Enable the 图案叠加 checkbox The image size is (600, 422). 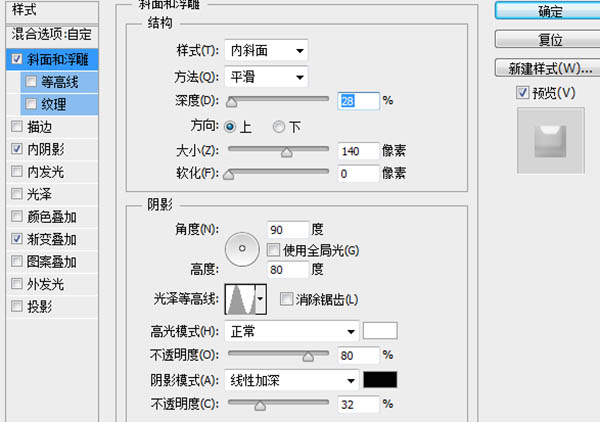point(16,261)
